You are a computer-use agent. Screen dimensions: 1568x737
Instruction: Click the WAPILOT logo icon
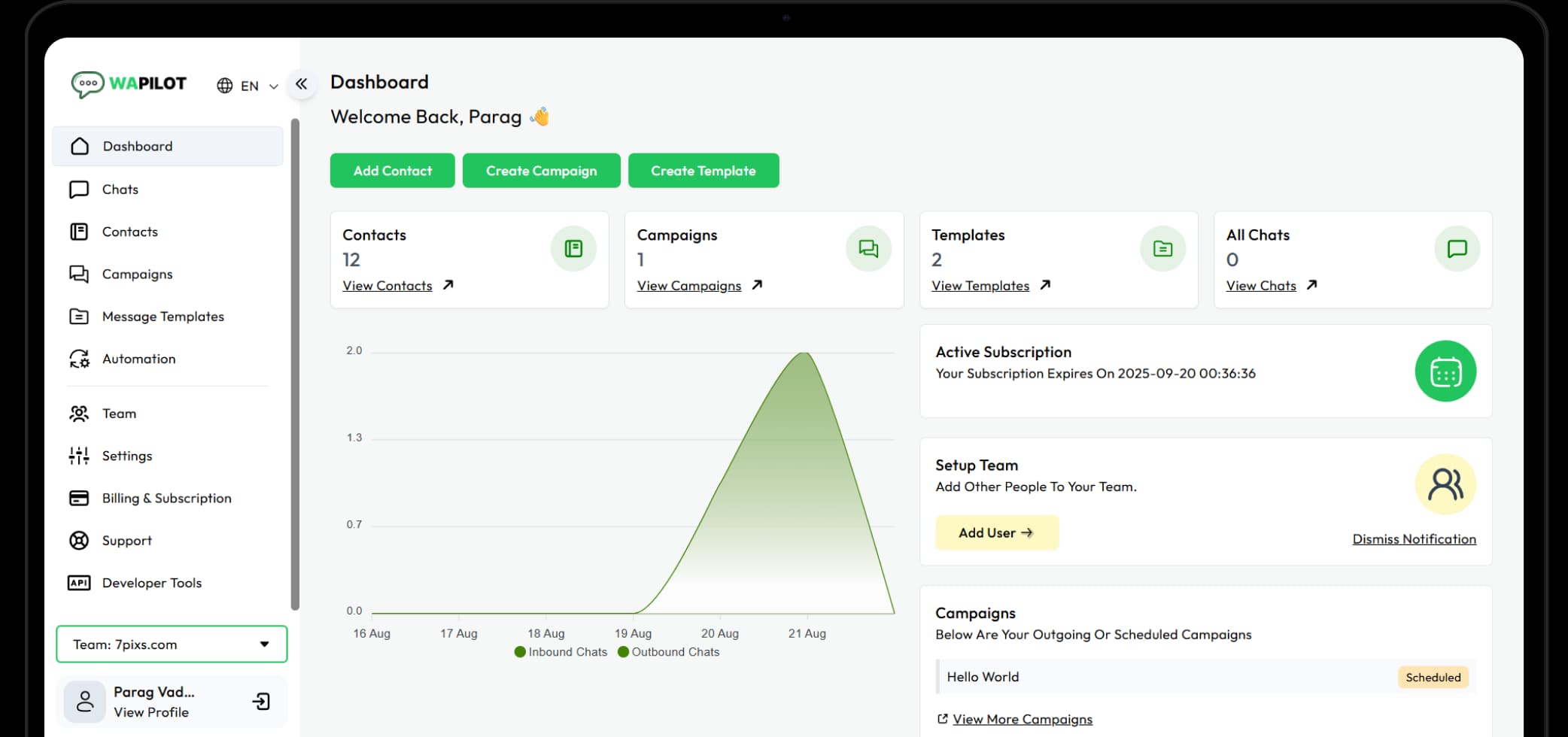pos(88,84)
